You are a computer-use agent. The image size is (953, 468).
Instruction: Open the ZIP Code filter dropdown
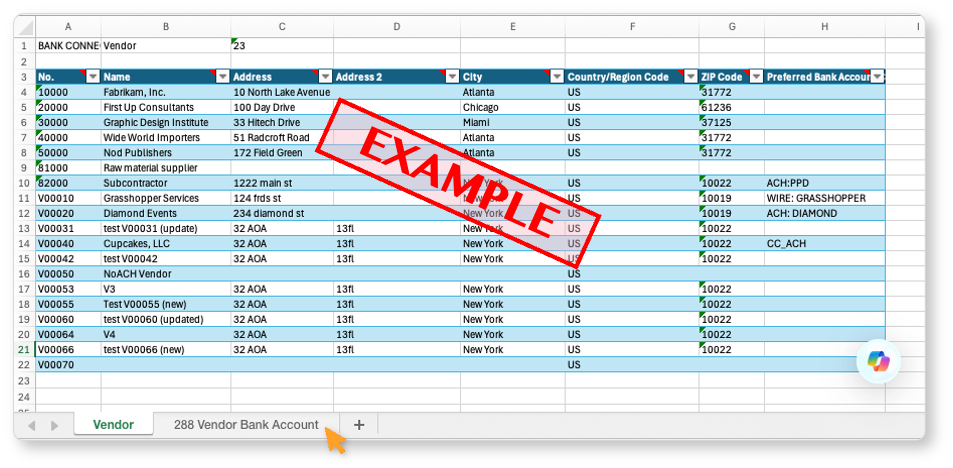click(x=756, y=77)
